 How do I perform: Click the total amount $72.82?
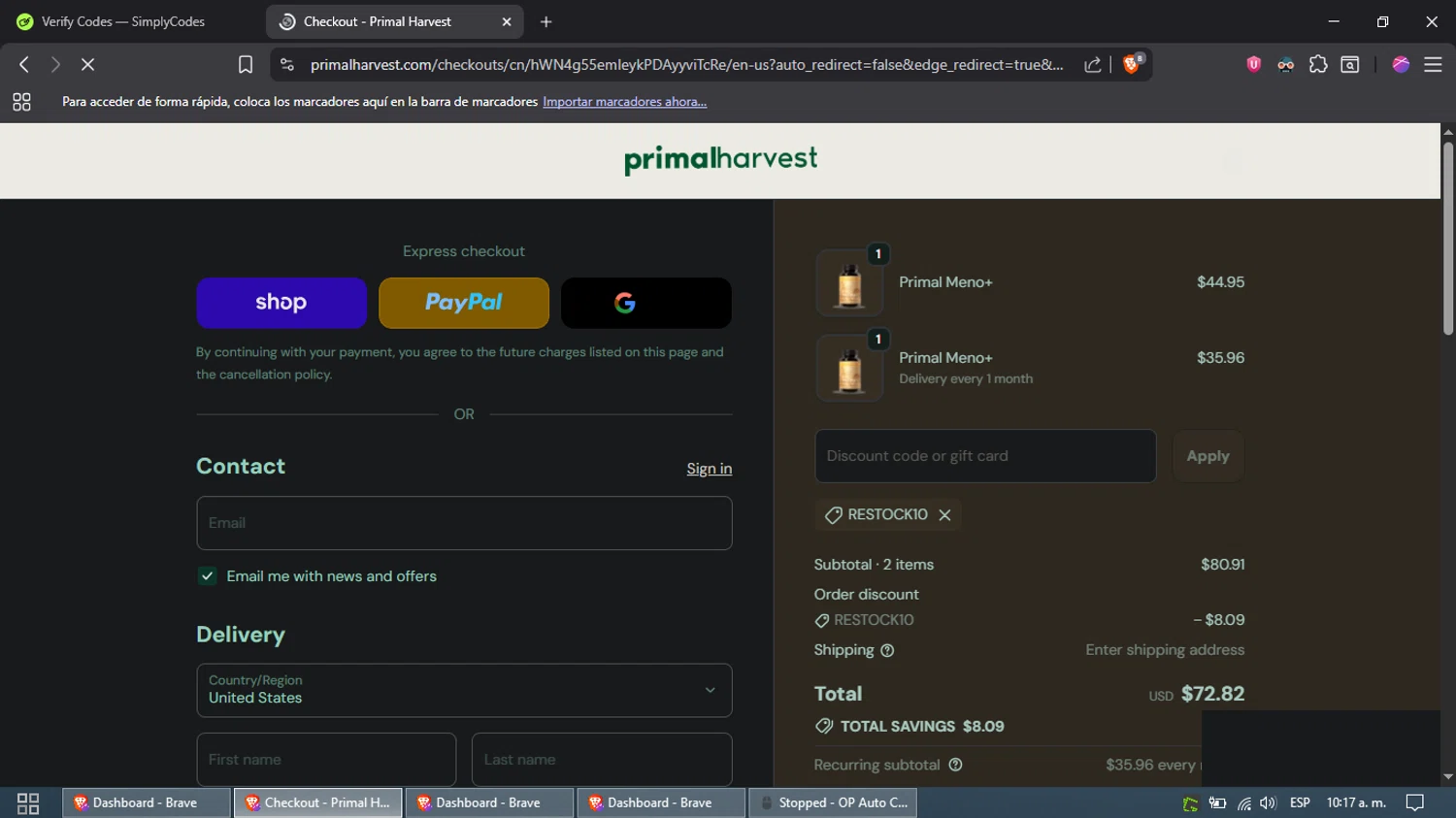click(1212, 694)
